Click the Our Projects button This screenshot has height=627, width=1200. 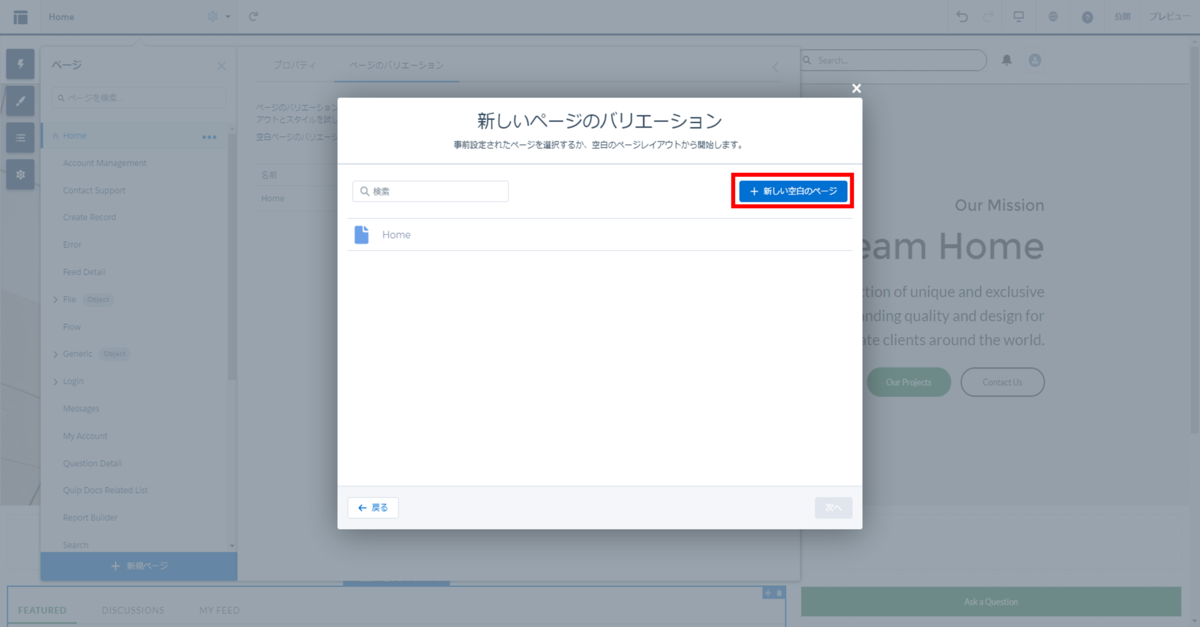(x=908, y=382)
